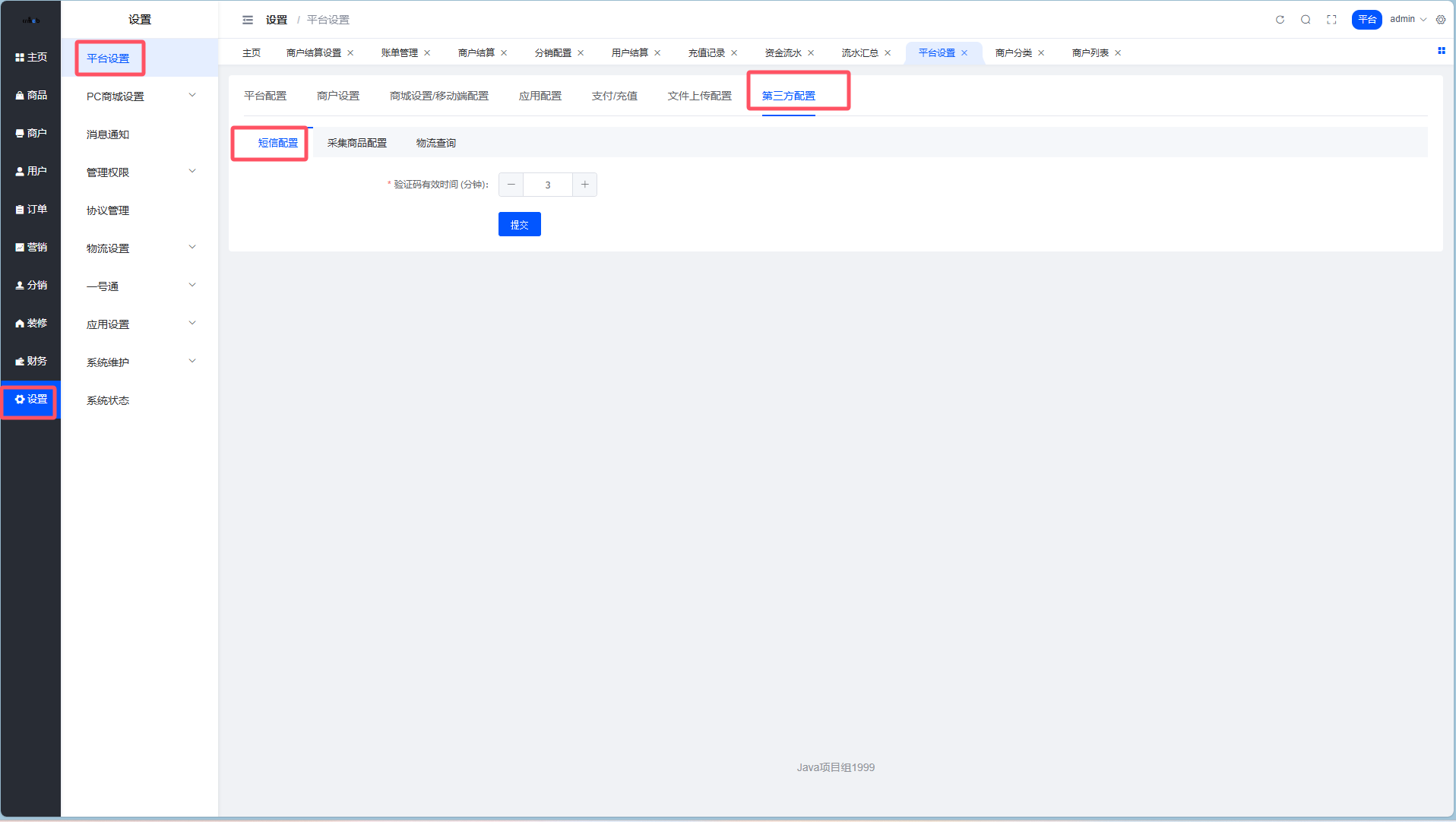Image resolution: width=1456 pixels, height=822 pixels.
Task: Open the tab grid icon at far right
Action: pos(1441,51)
